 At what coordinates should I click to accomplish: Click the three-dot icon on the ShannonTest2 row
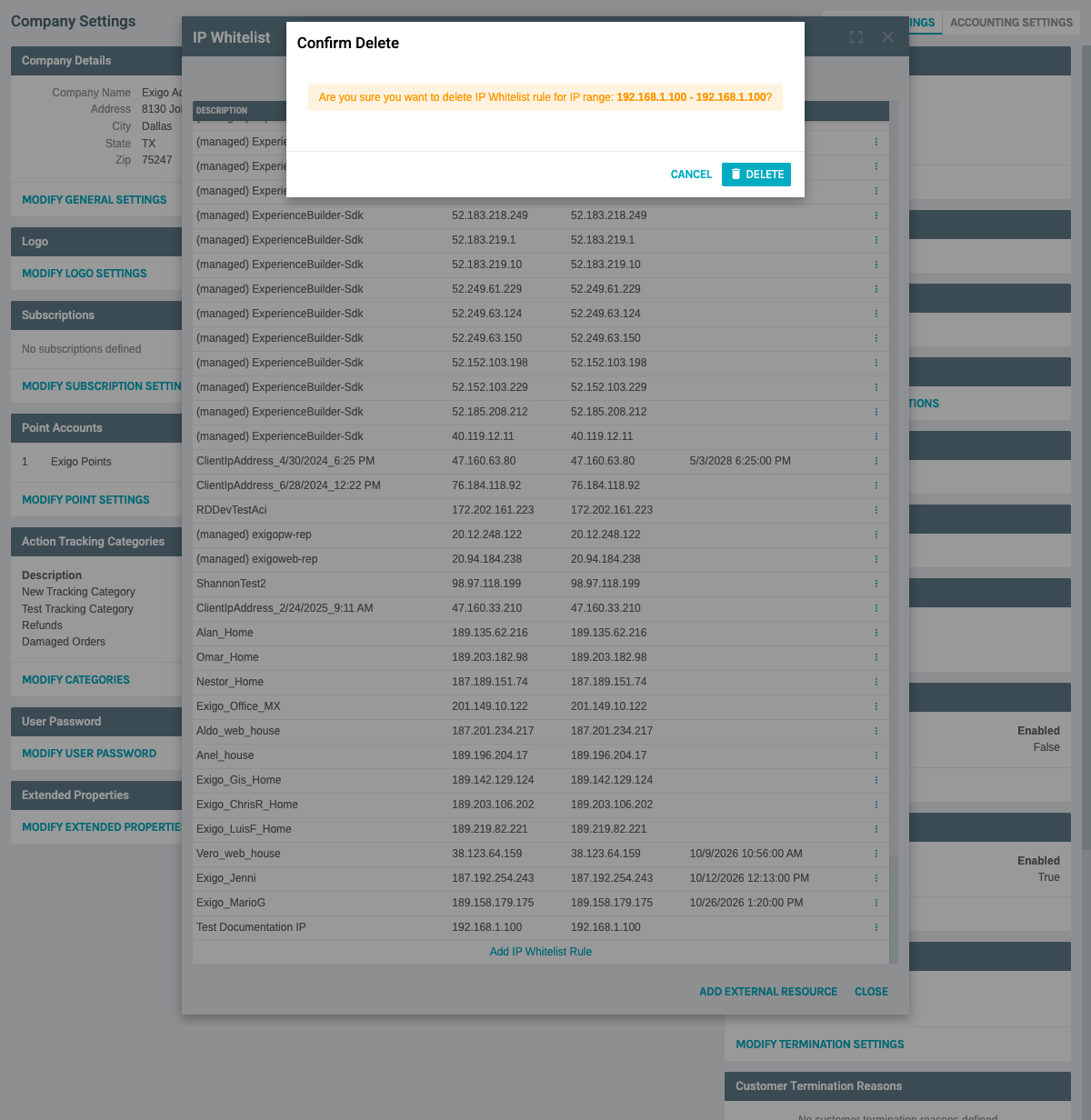pyautogui.click(x=876, y=584)
